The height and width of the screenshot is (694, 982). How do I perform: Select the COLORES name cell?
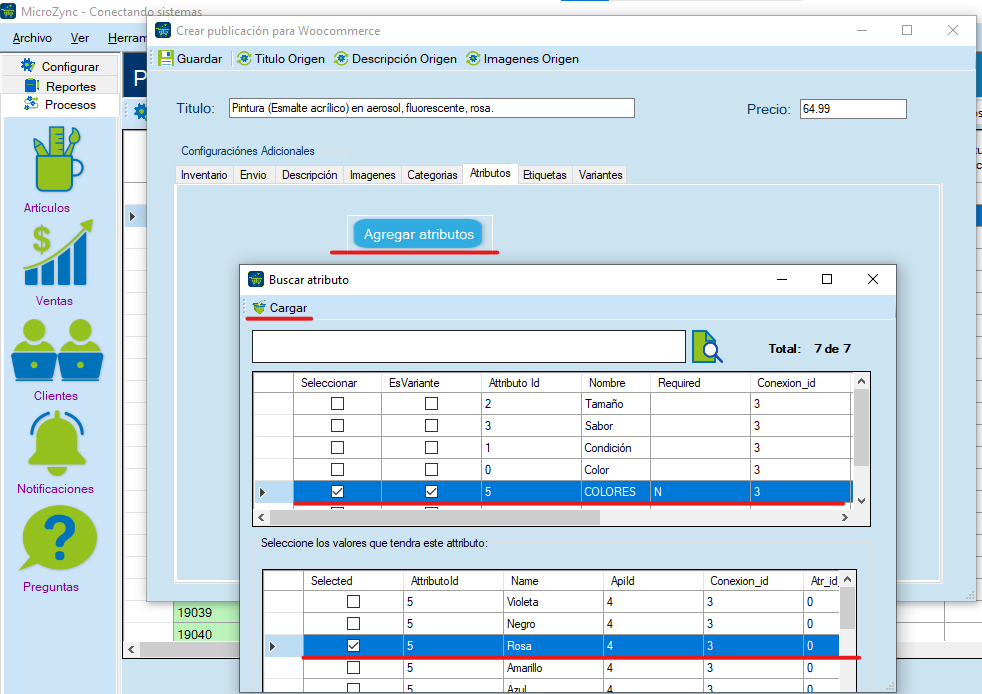point(616,492)
